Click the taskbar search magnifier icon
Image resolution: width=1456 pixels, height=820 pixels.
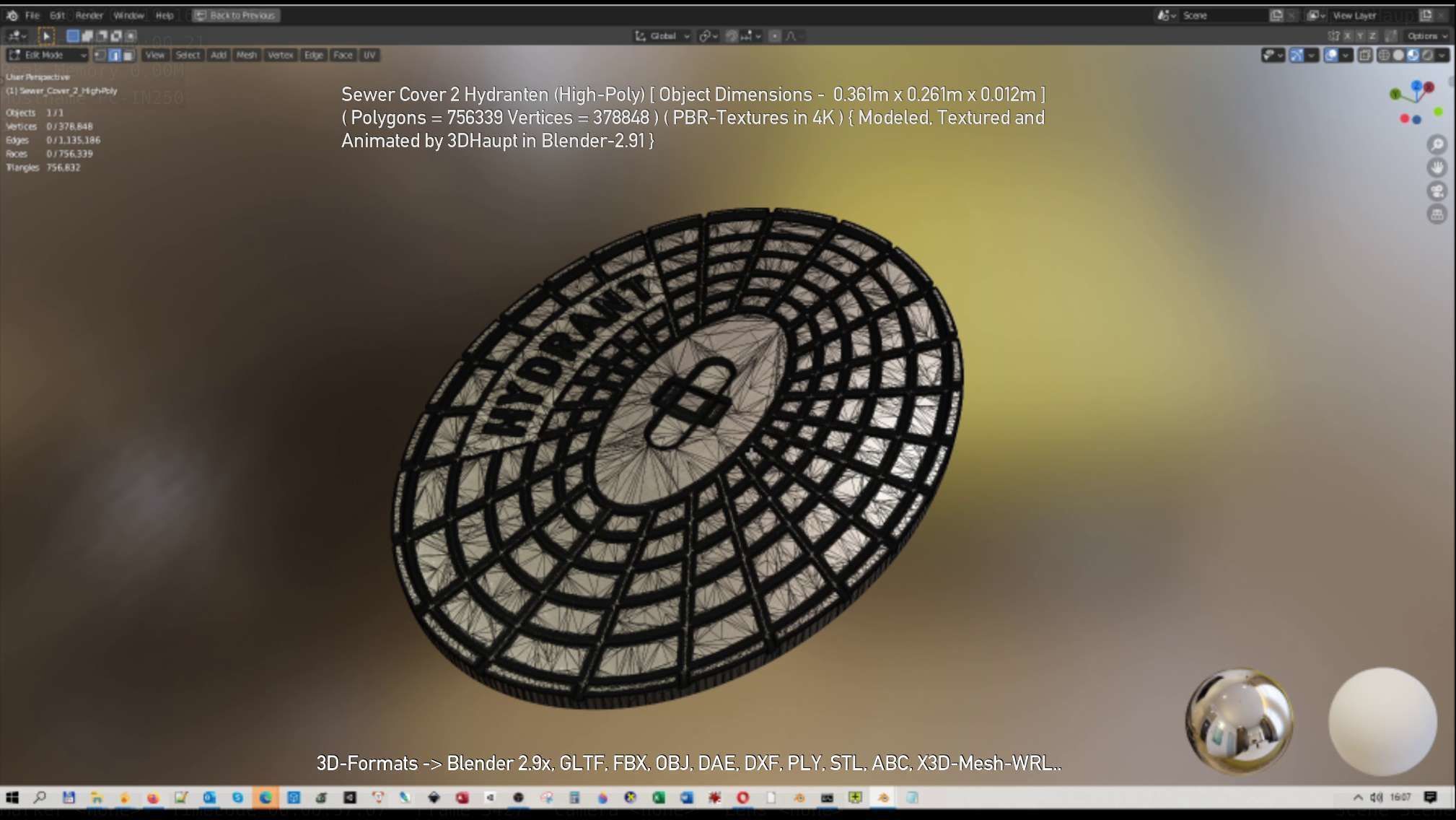click(40, 797)
